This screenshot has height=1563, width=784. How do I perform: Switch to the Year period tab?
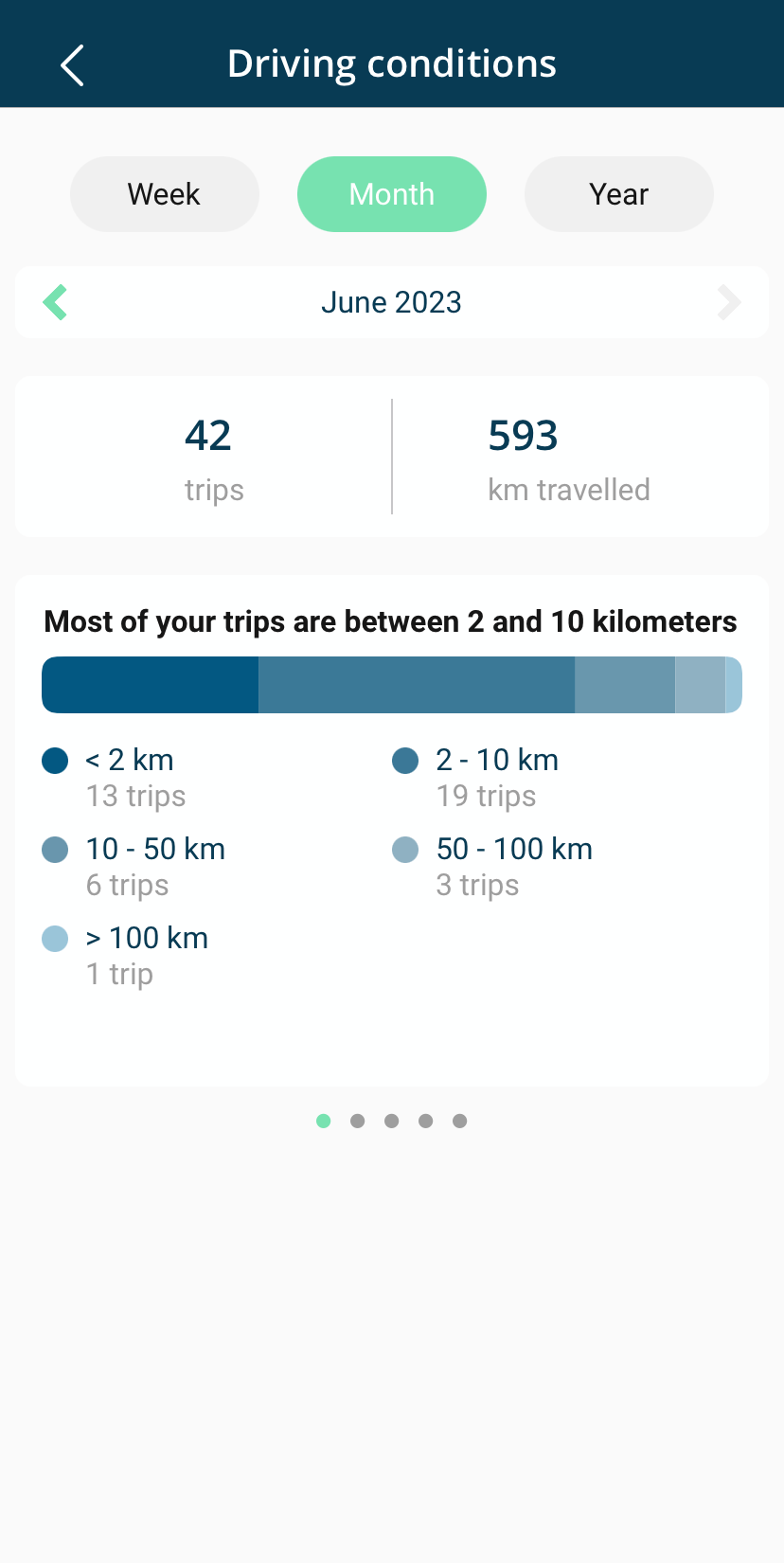pos(619,194)
